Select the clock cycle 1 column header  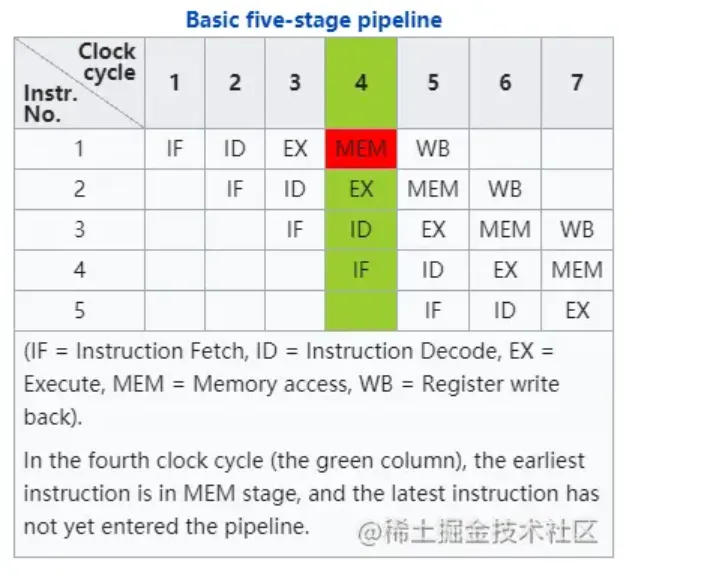[x=174, y=83]
